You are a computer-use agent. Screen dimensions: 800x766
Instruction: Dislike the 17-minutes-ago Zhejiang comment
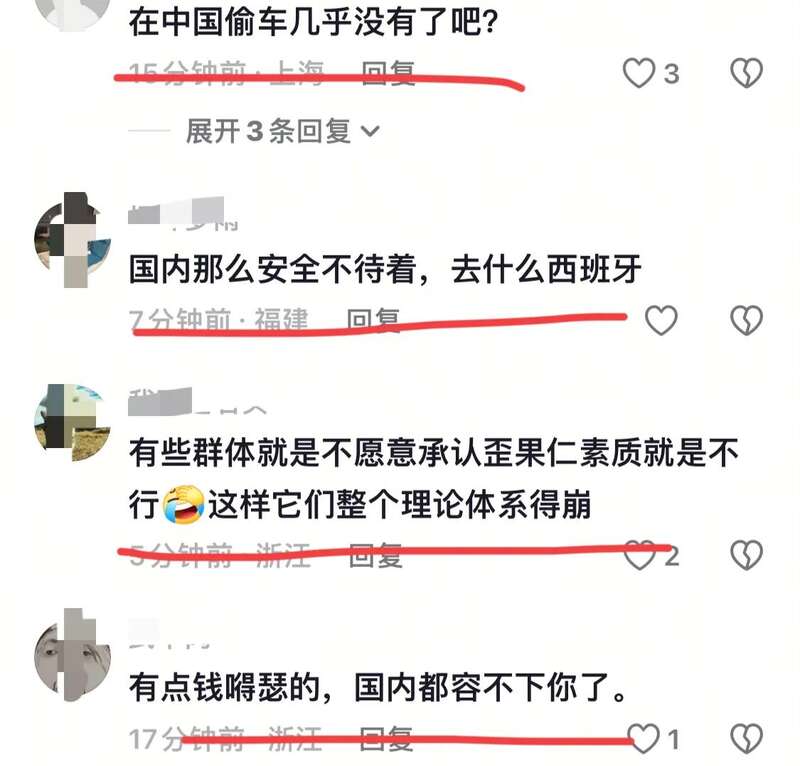tap(746, 738)
